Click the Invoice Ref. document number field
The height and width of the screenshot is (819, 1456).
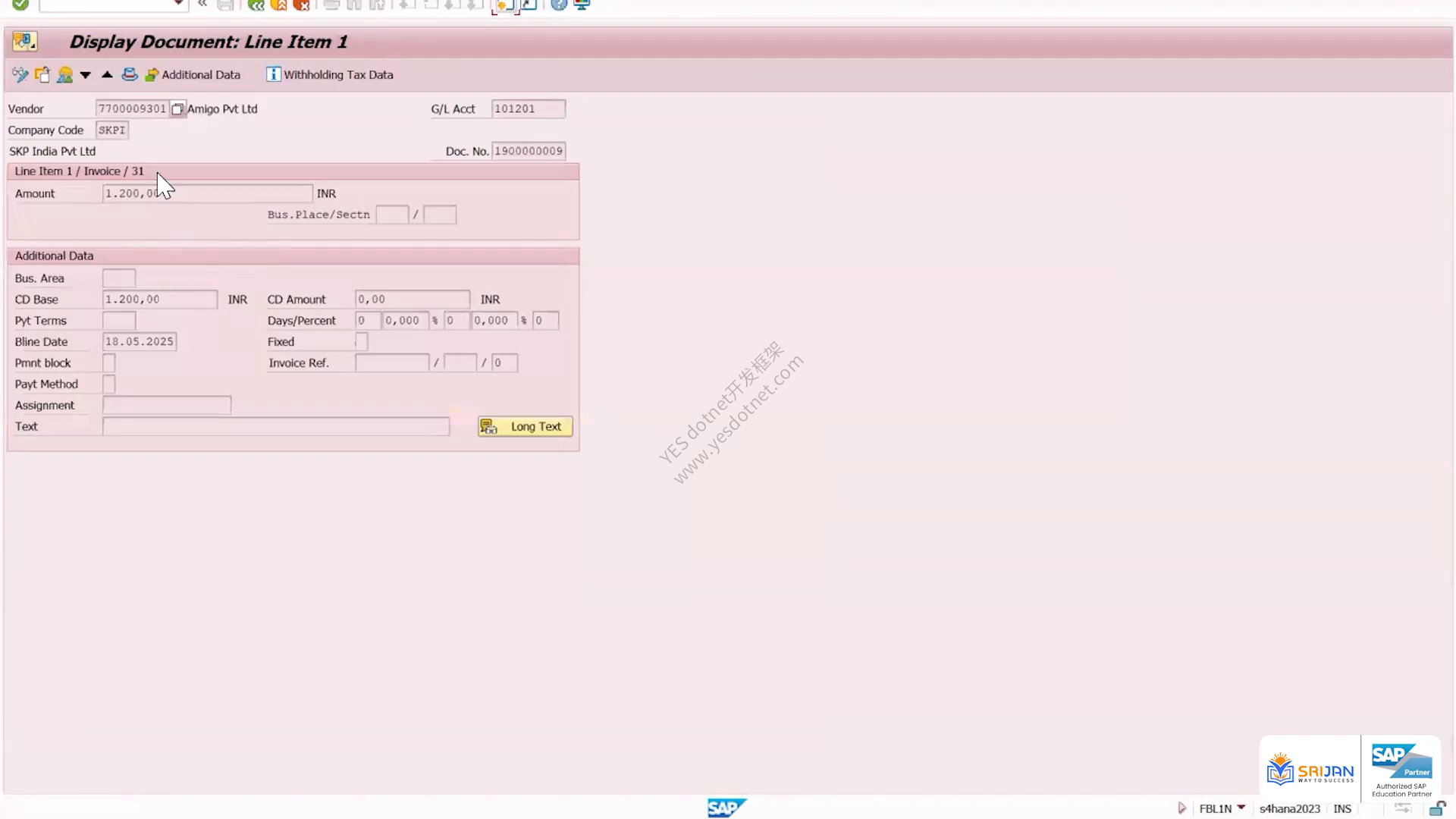(x=392, y=363)
